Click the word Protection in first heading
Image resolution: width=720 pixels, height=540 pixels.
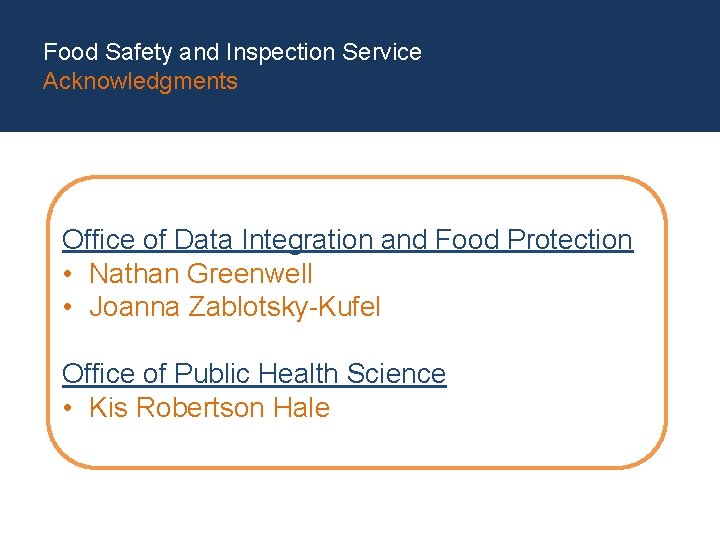pos(570,240)
